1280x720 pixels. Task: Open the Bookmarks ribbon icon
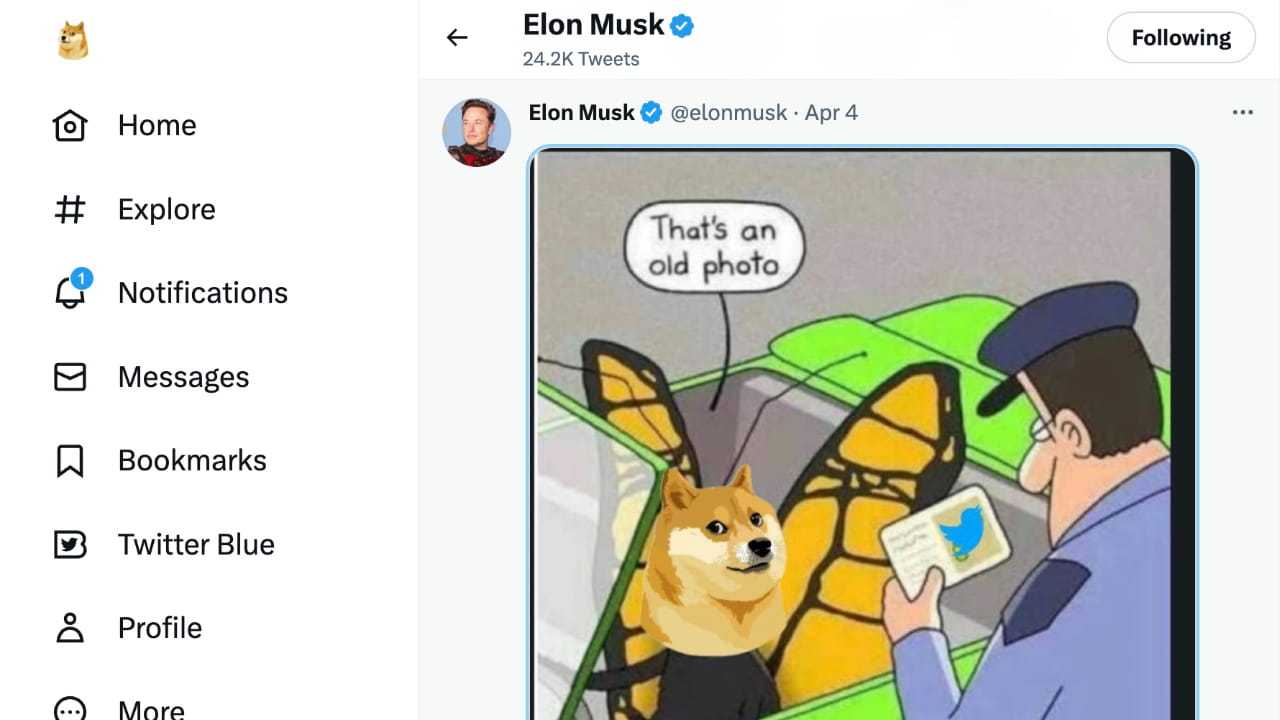click(x=70, y=460)
